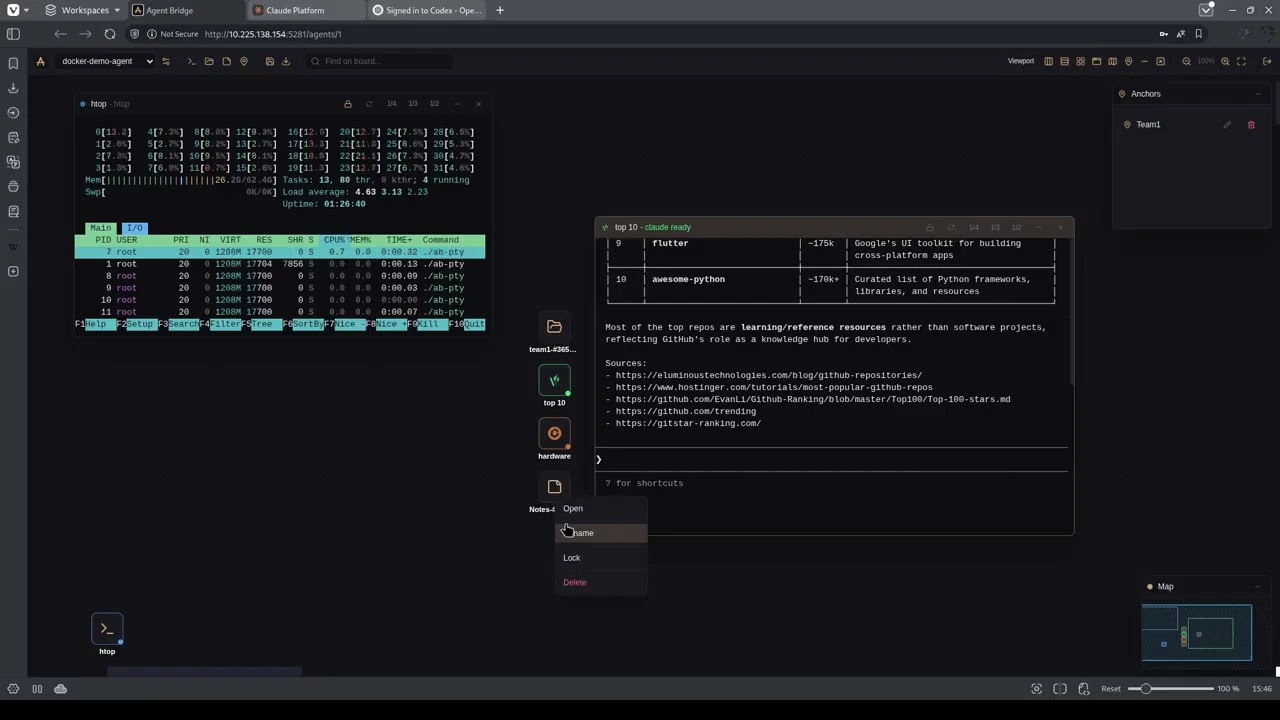Click Reset zoom button in status bar
Image resolution: width=1280 pixels, height=720 pixels.
[1111, 689]
